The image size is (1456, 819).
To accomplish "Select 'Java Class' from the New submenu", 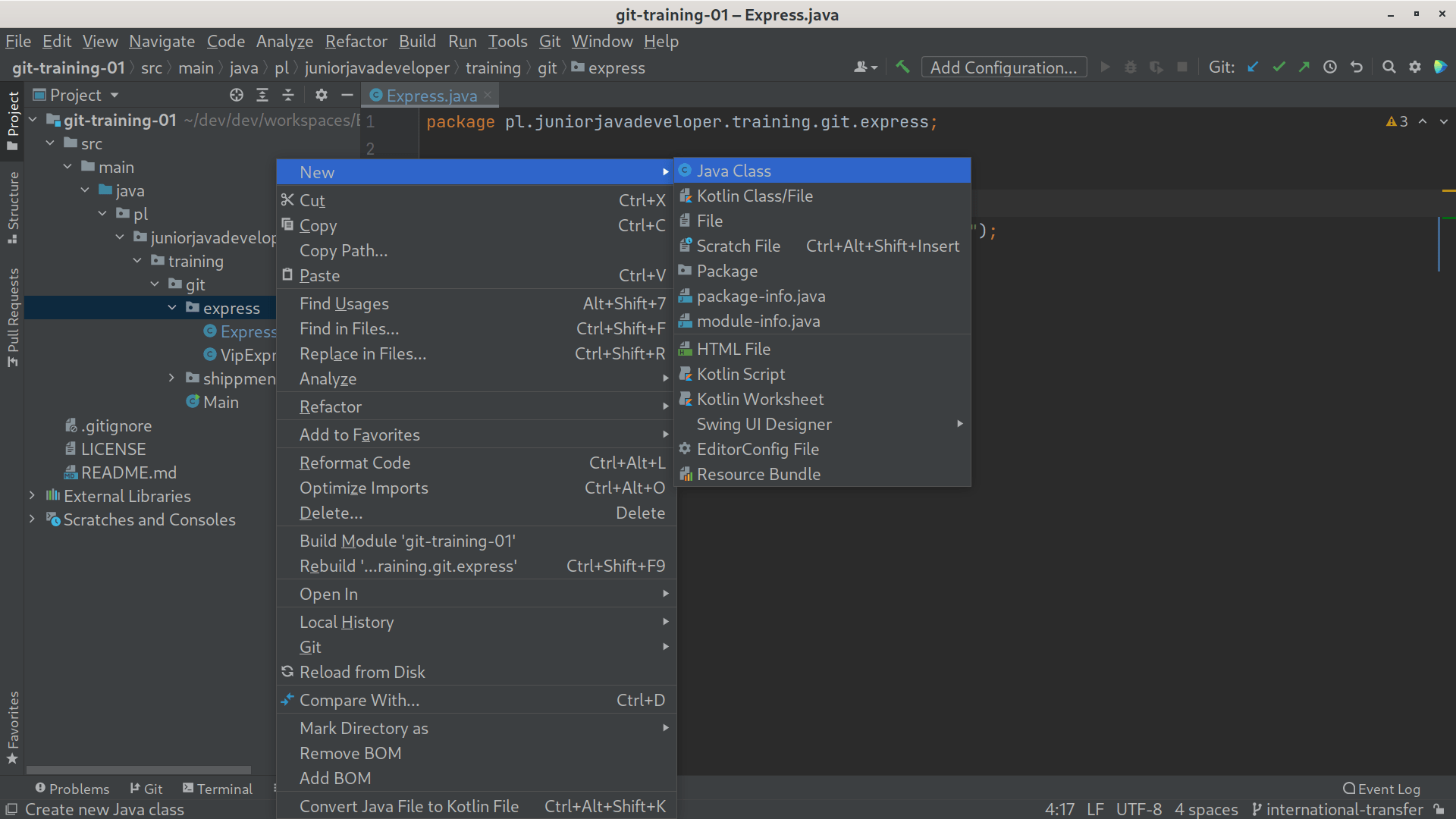I will (734, 170).
